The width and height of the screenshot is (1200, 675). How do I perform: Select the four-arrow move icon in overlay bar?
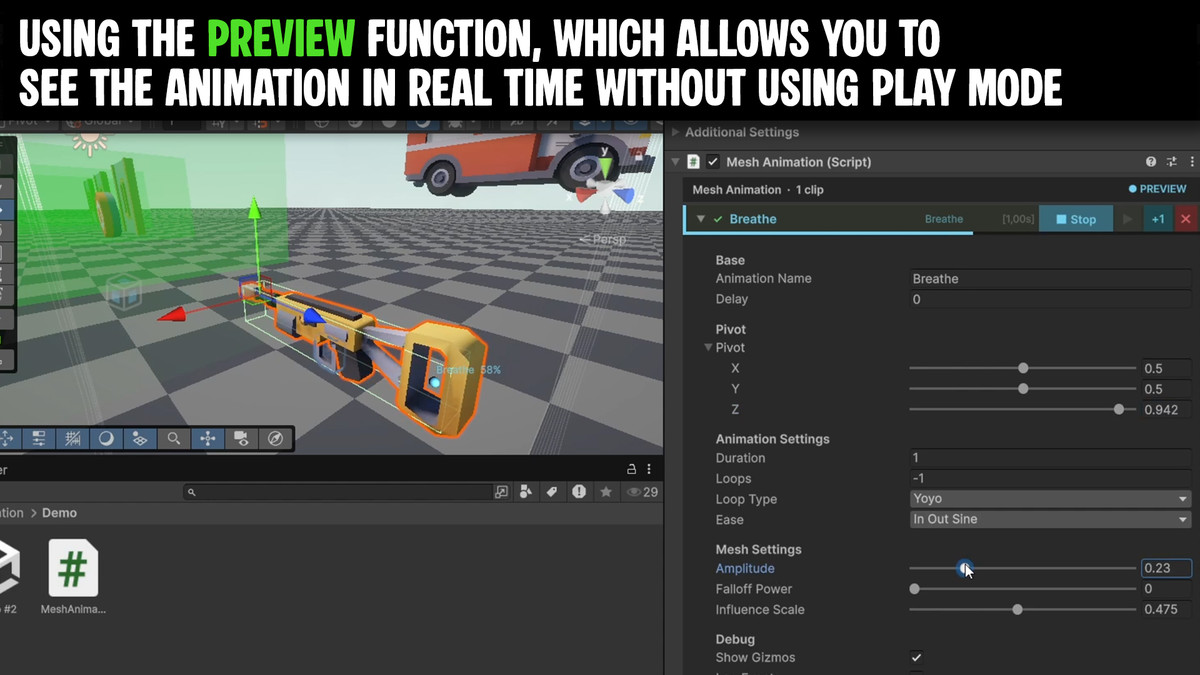[207, 438]
